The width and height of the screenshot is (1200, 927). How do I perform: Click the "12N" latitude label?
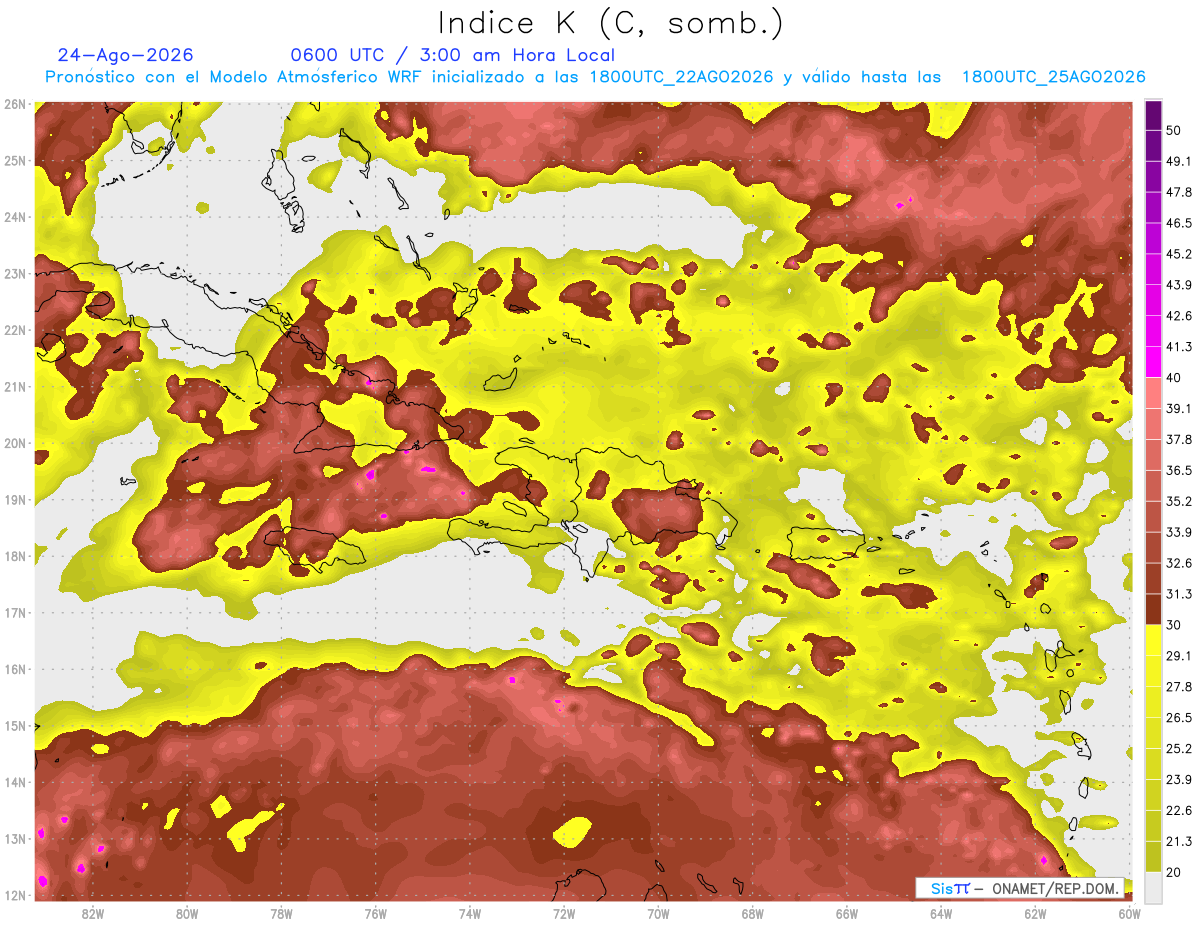[x=16, y=895]
